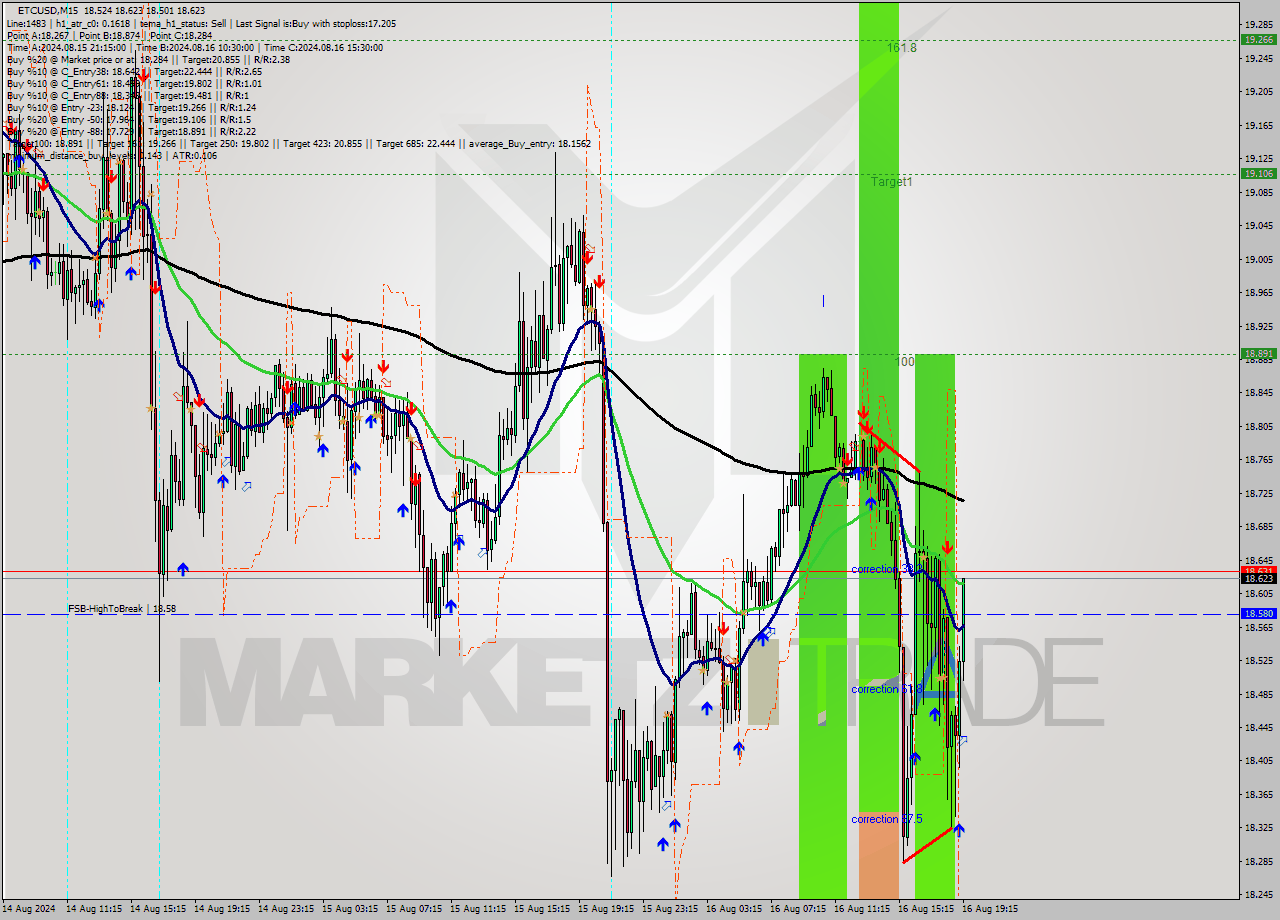The height and width of the screenshot is (920, 1280).
Task: Click the red 18.631 price tag
Action: pos(1258,569)
